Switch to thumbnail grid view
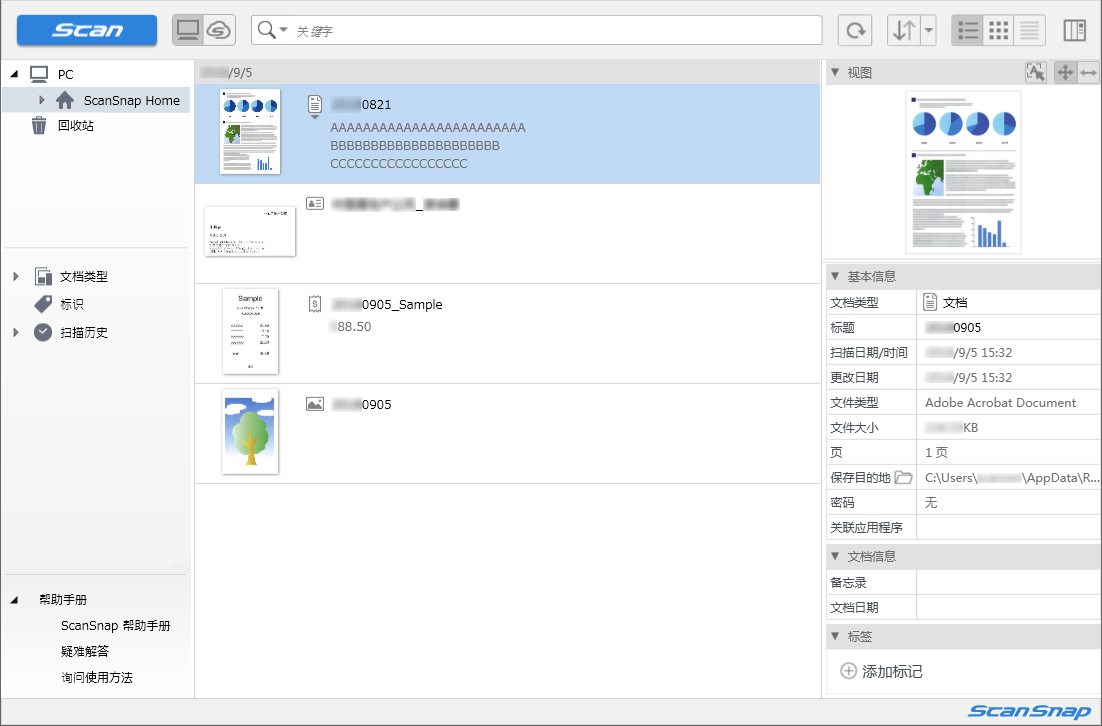 pos(999,30)
